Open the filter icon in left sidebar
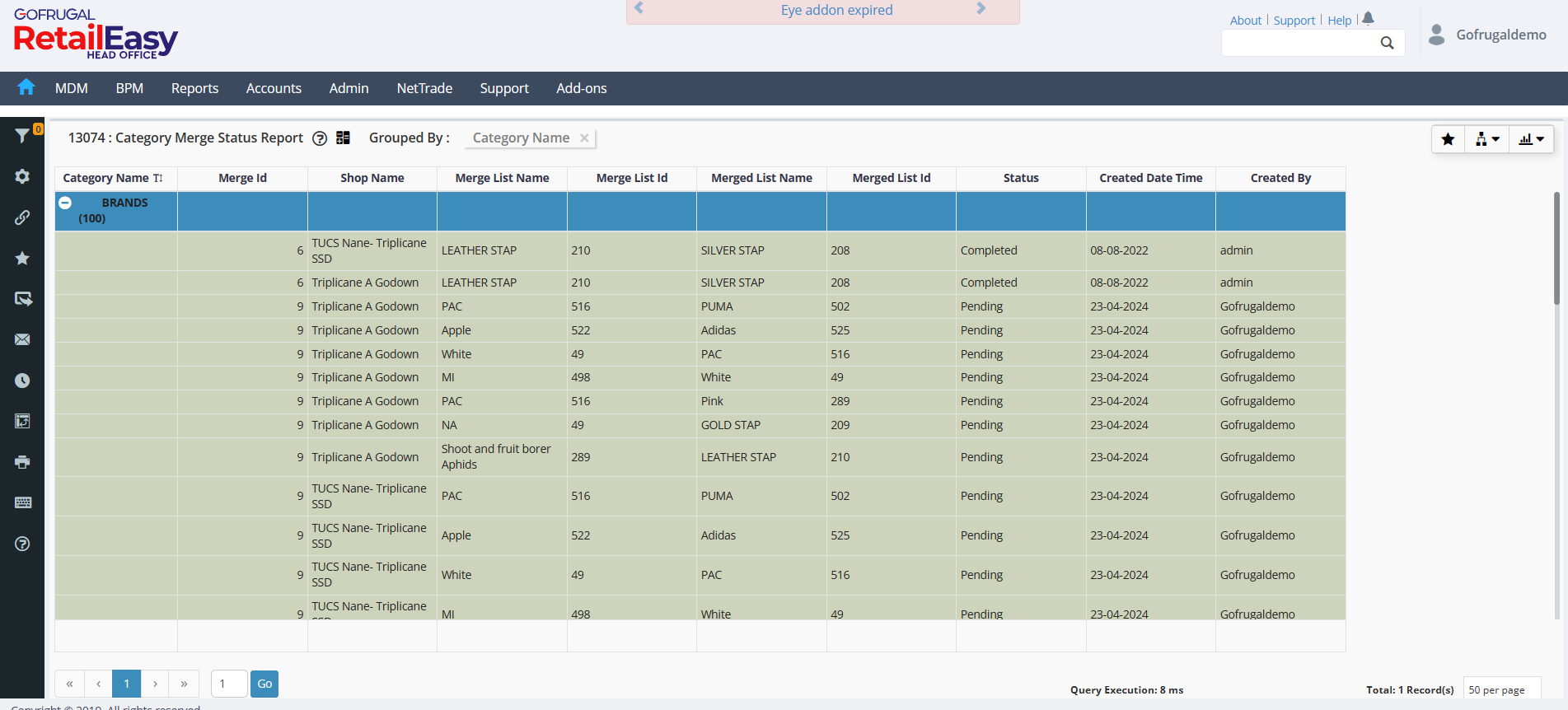 tap(22, 136)
